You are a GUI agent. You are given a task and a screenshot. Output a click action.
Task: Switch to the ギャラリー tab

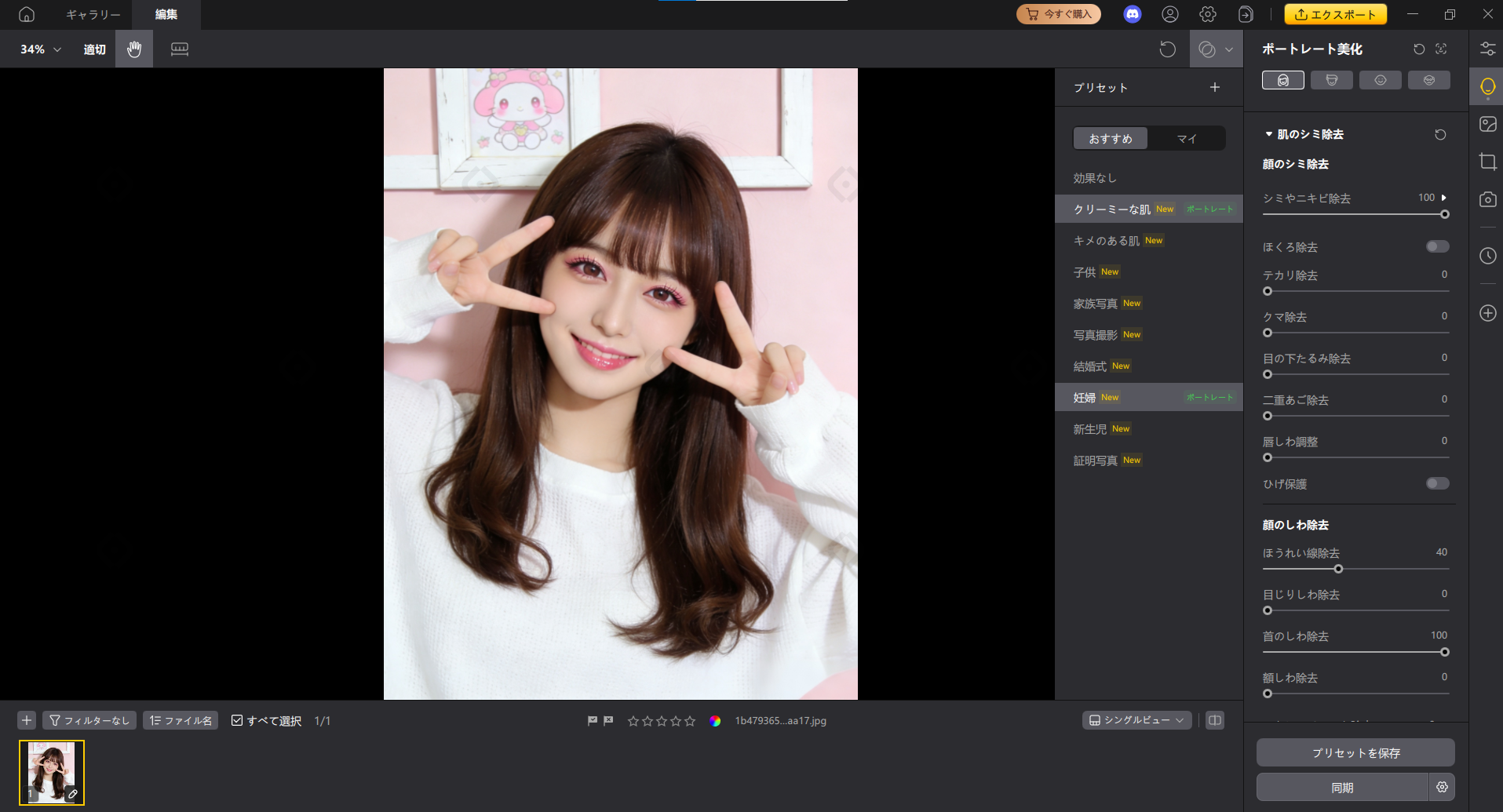coord(92,13)
